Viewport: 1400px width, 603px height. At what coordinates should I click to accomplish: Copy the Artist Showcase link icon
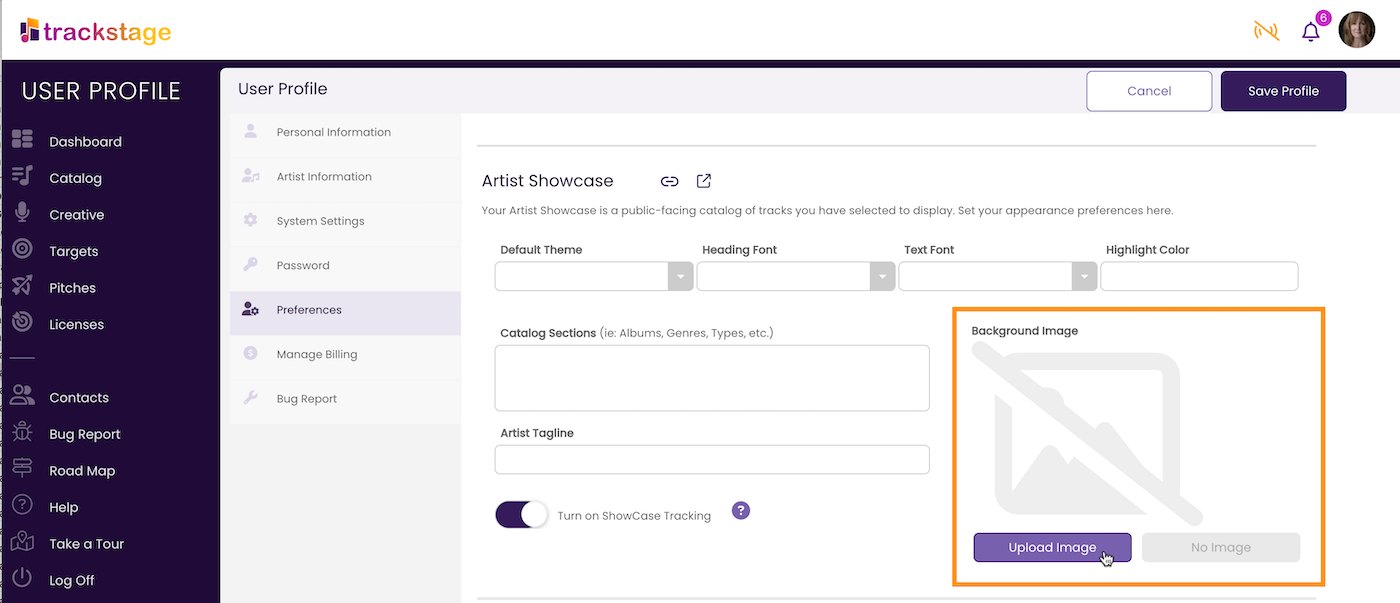pyautogui.click(x=670, y=181)
